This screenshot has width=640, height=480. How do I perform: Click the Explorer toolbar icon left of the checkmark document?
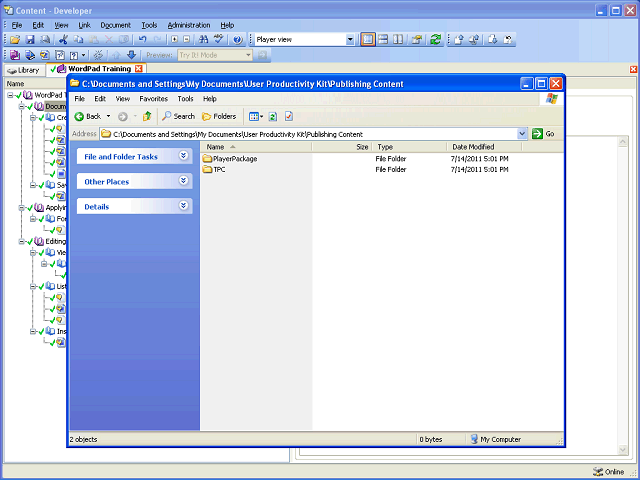pos(273,116)
